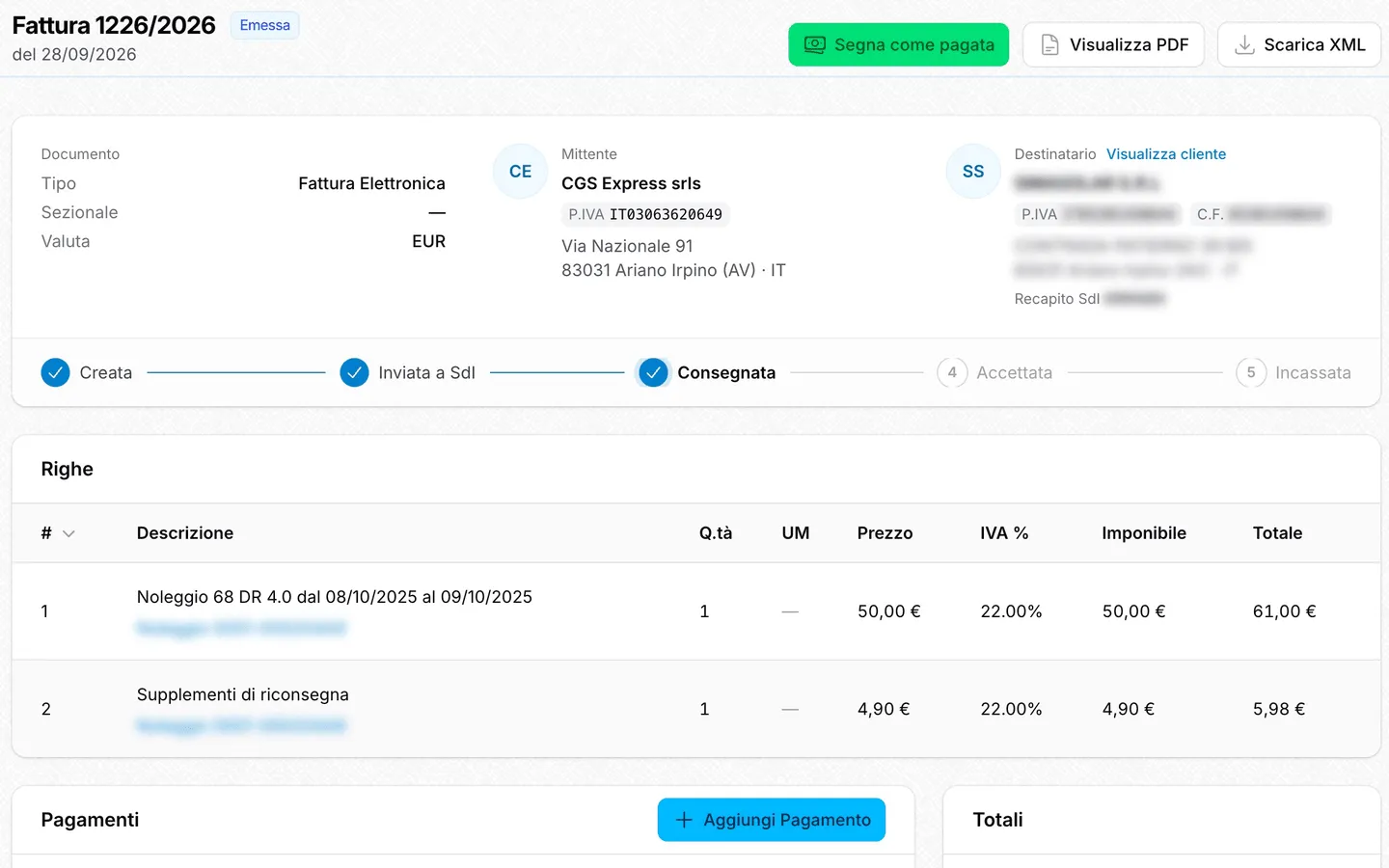This screenshot has height=868, width=1389.
Task: Click the Totale column header
Action: (1277, 533)
